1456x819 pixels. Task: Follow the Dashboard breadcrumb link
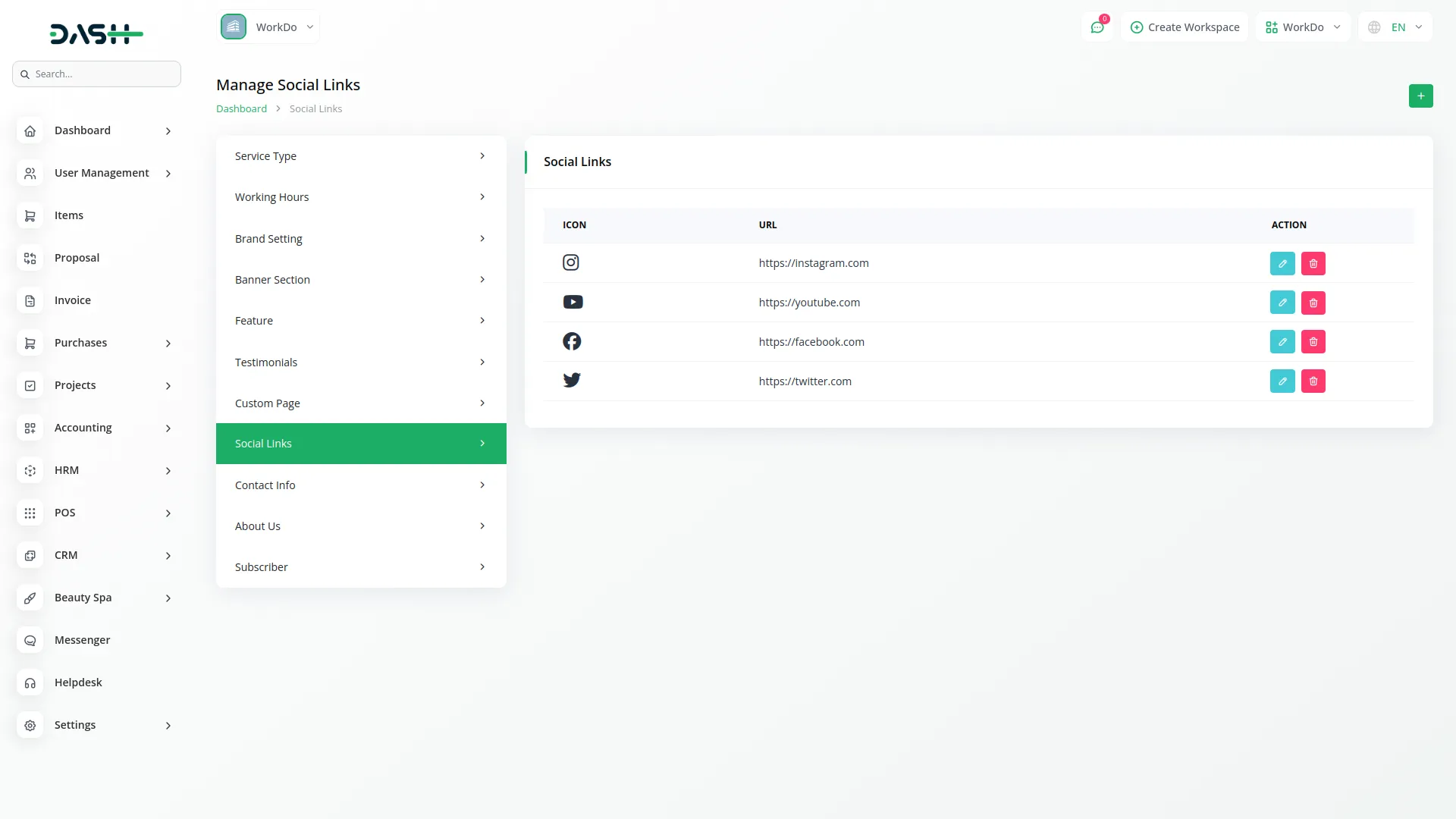point(241,109)
